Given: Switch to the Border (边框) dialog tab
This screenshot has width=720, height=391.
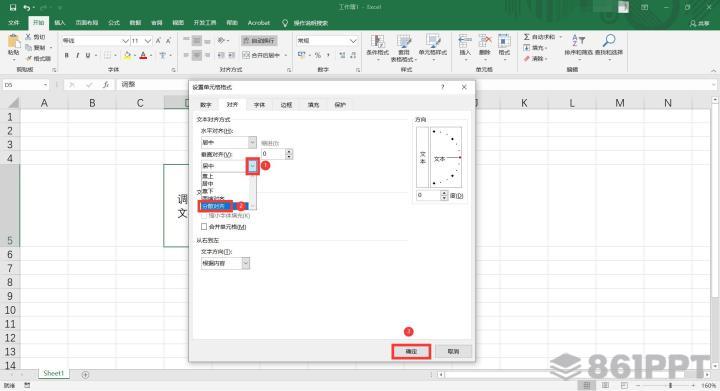Looking at the screenshot, I should (286, 105).
